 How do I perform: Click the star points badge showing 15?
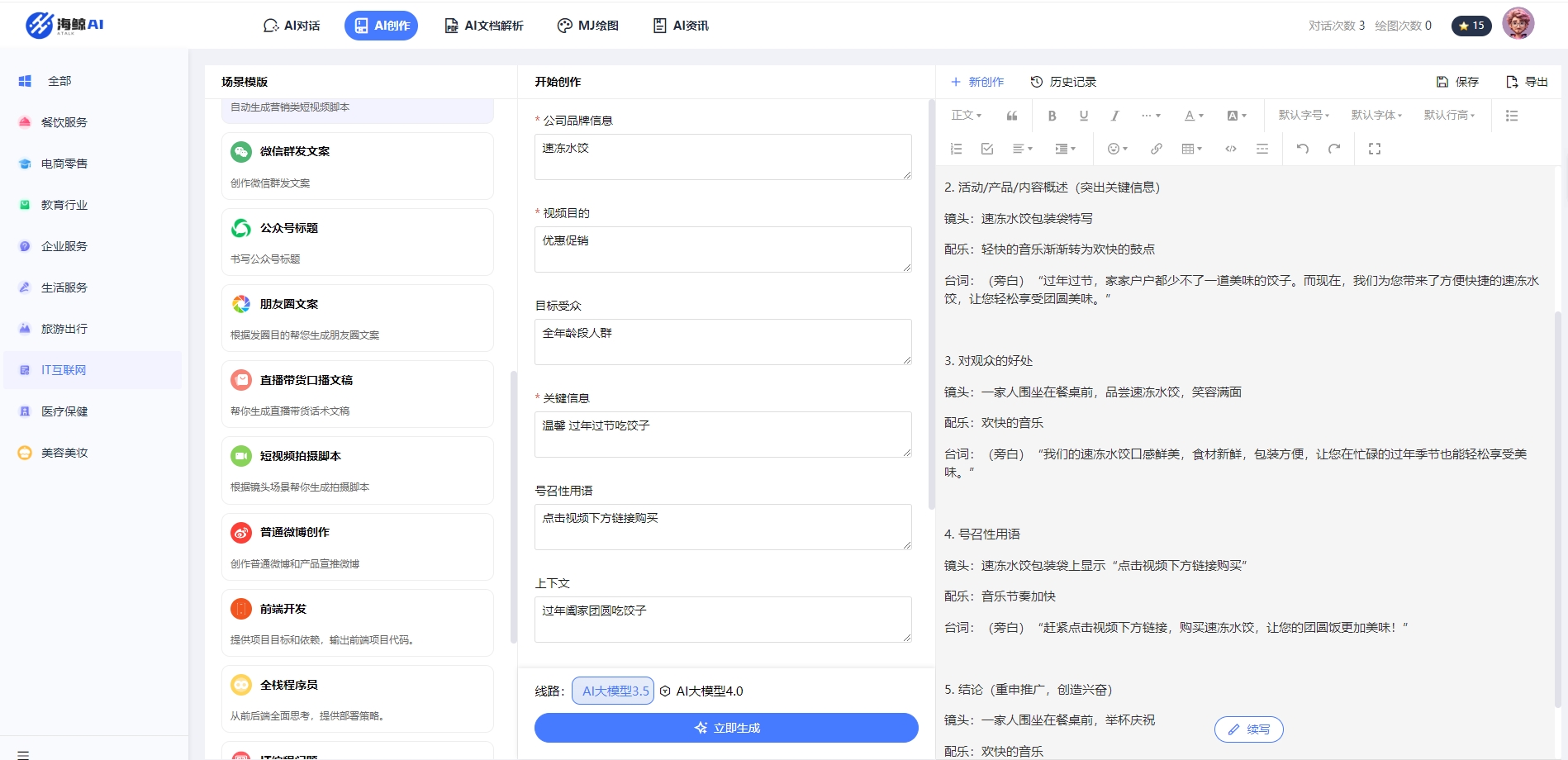click(1471, 26)
